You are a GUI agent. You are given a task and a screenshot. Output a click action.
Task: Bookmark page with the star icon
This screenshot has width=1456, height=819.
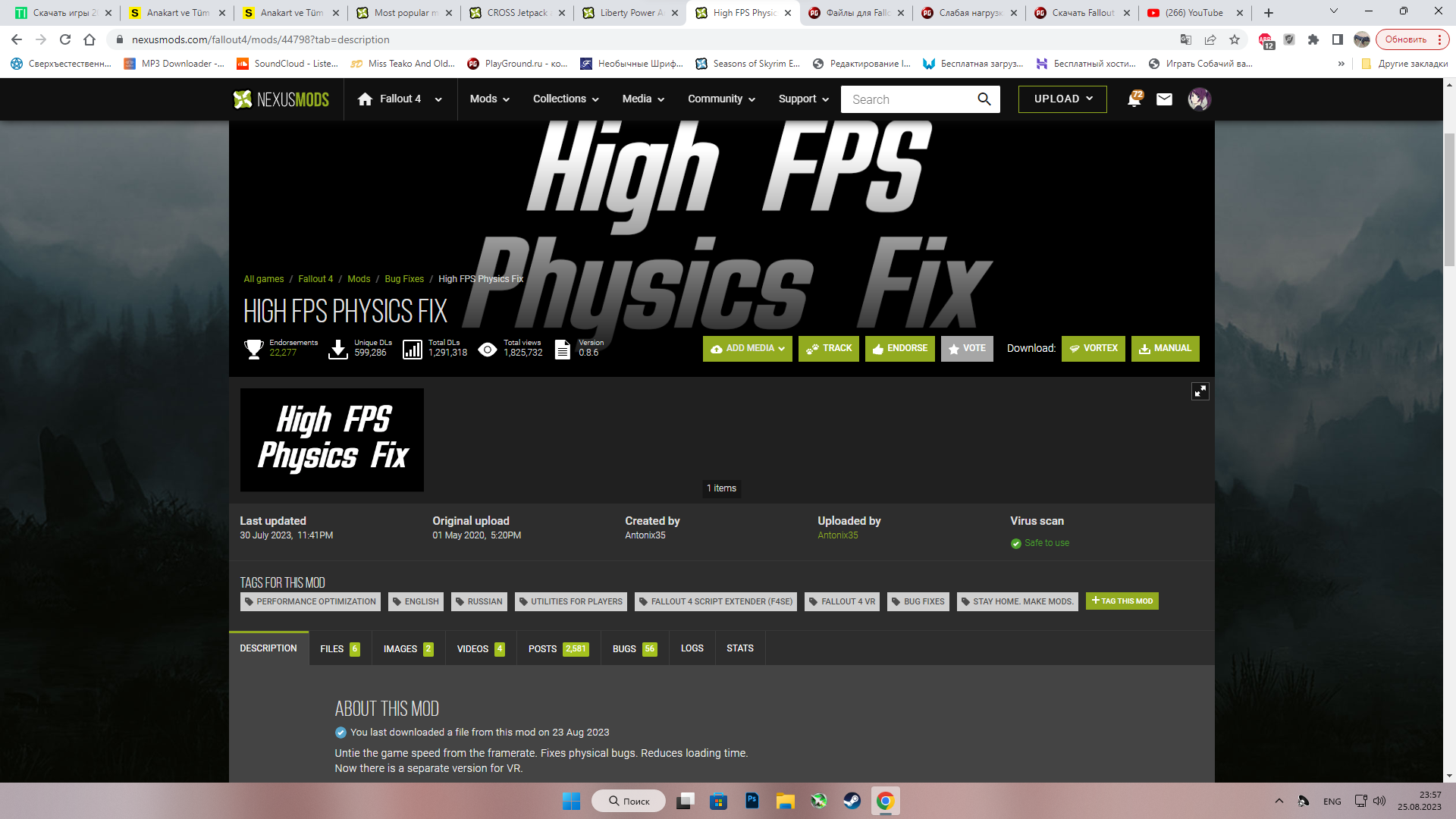pos(1235,39)
